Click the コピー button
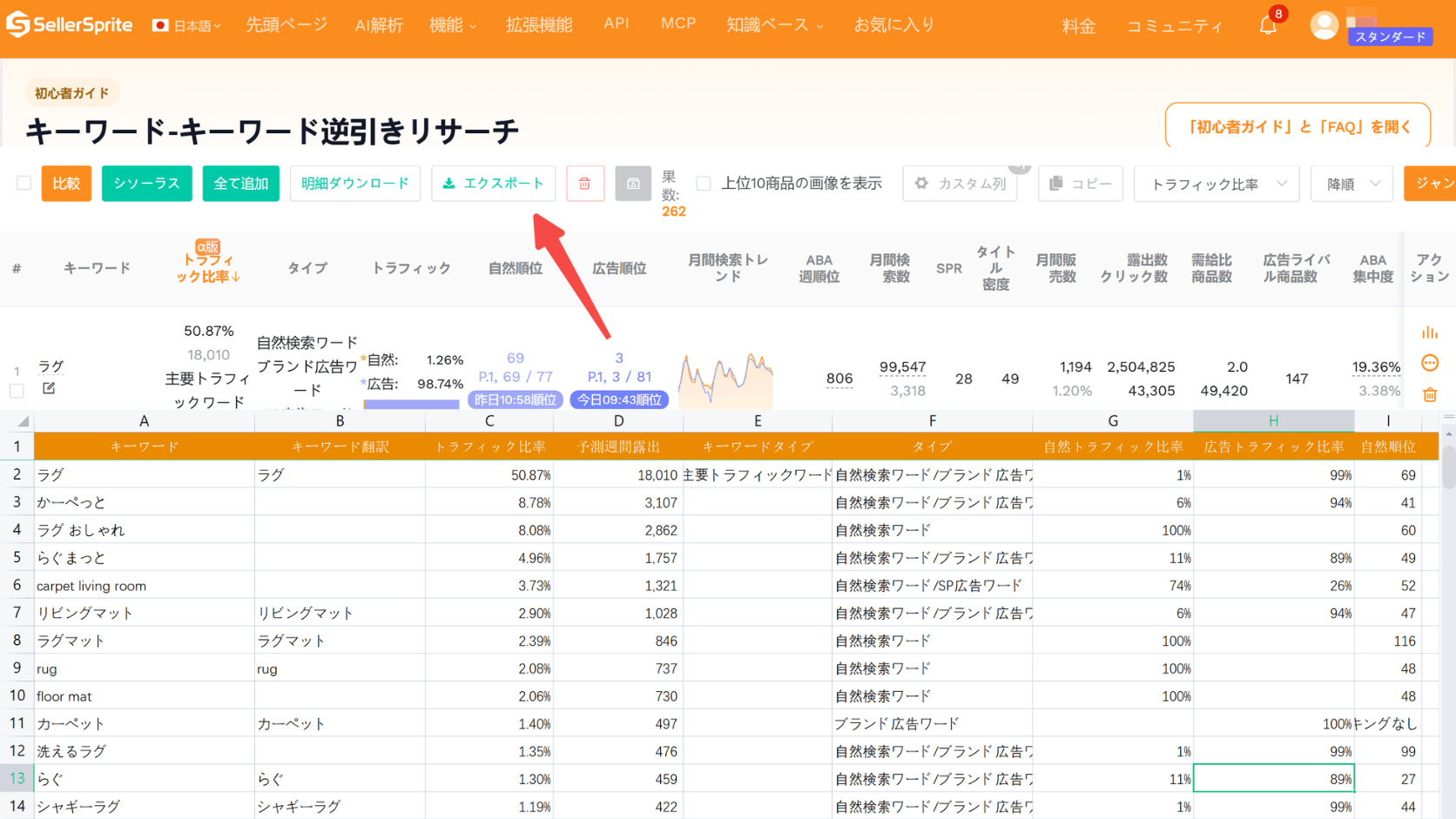This screenshot has height=819, width=1456. click(1080, 184)
